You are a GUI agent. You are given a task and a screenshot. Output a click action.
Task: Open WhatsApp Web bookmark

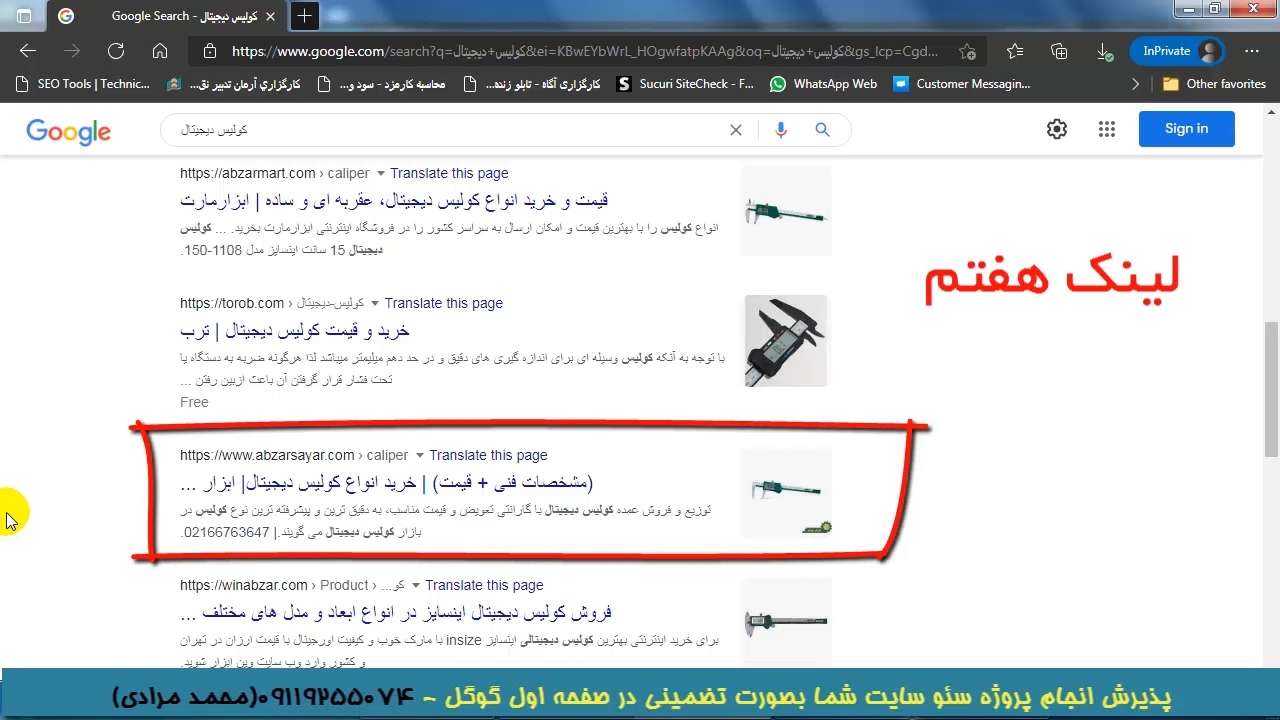coord(823,84)
